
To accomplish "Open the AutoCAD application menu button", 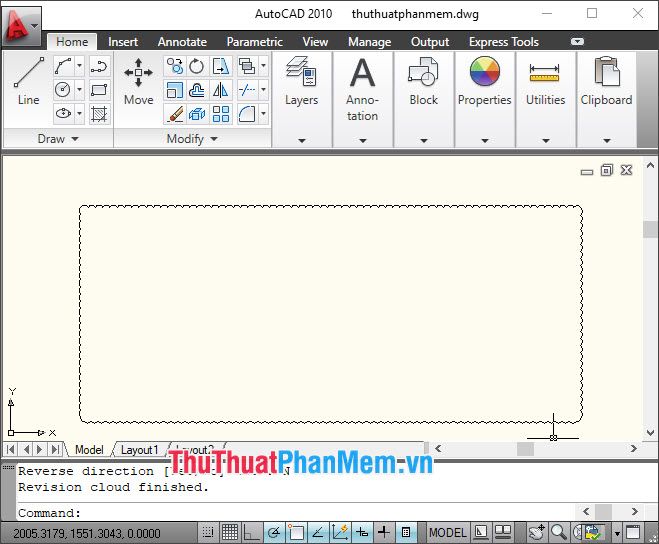I will click(22, 26).
